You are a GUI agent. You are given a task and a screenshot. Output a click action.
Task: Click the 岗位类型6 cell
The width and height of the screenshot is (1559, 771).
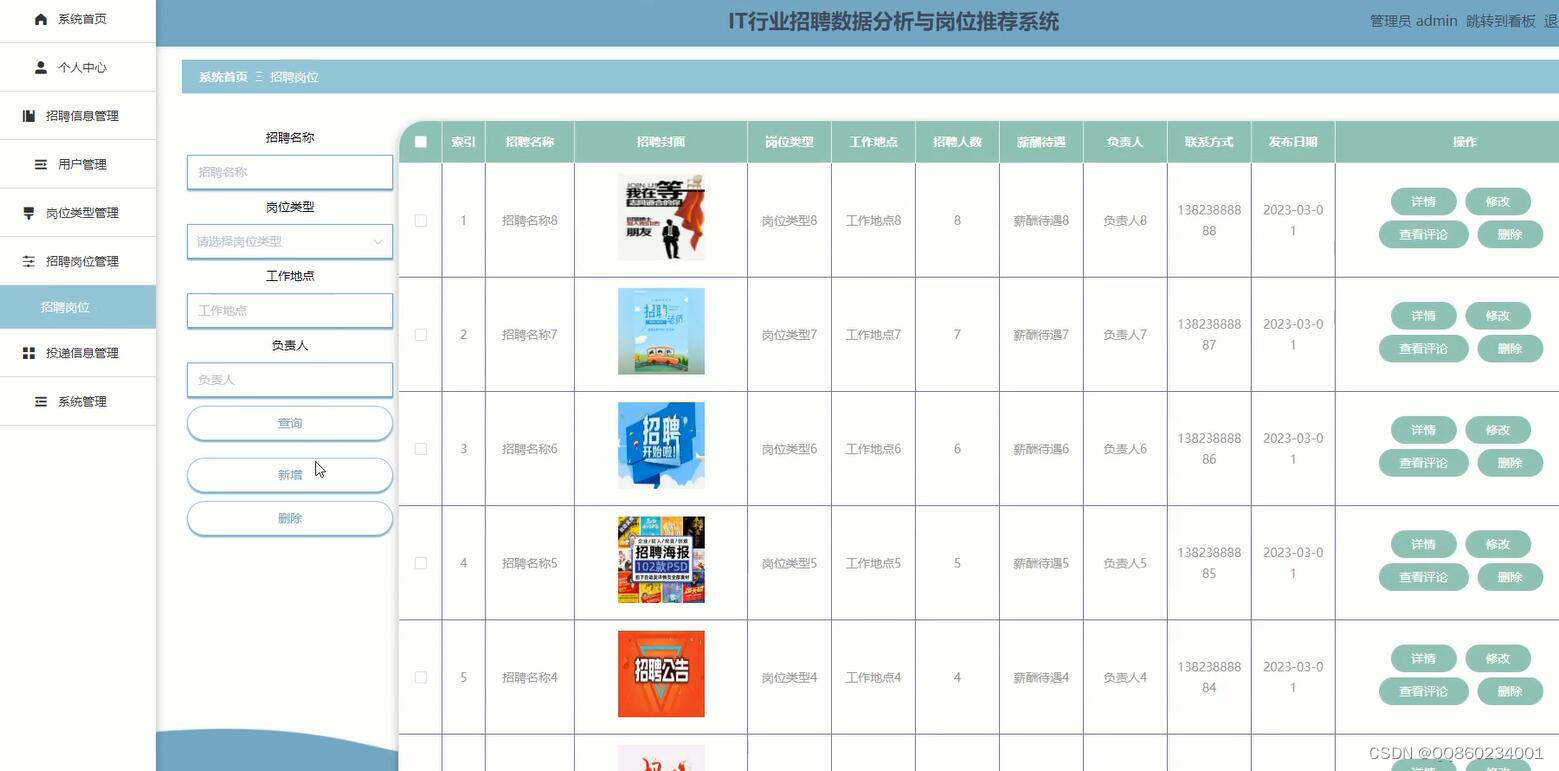coord(789,449)
